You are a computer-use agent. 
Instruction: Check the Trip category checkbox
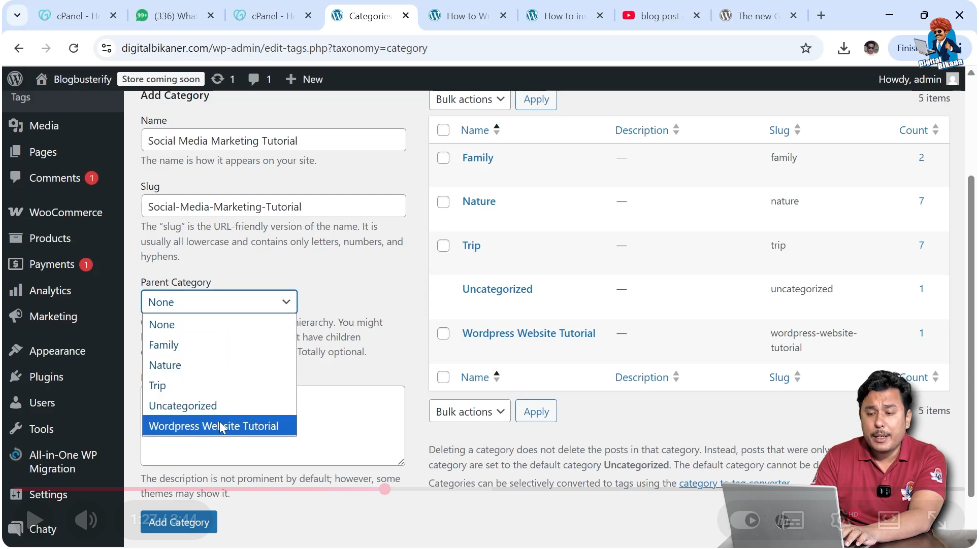coord(443,245)
